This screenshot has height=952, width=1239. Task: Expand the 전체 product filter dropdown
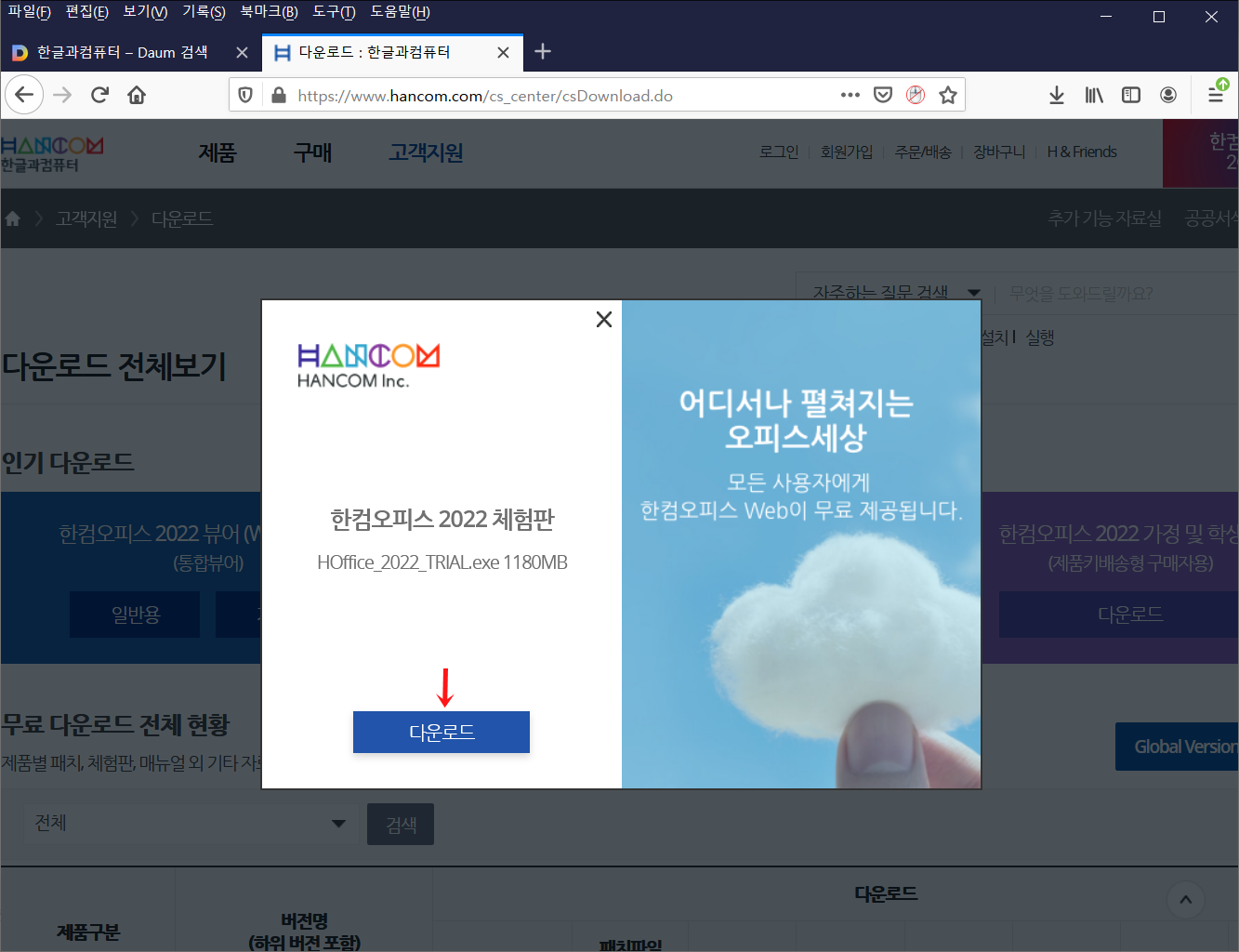click(x=190, y=823)
